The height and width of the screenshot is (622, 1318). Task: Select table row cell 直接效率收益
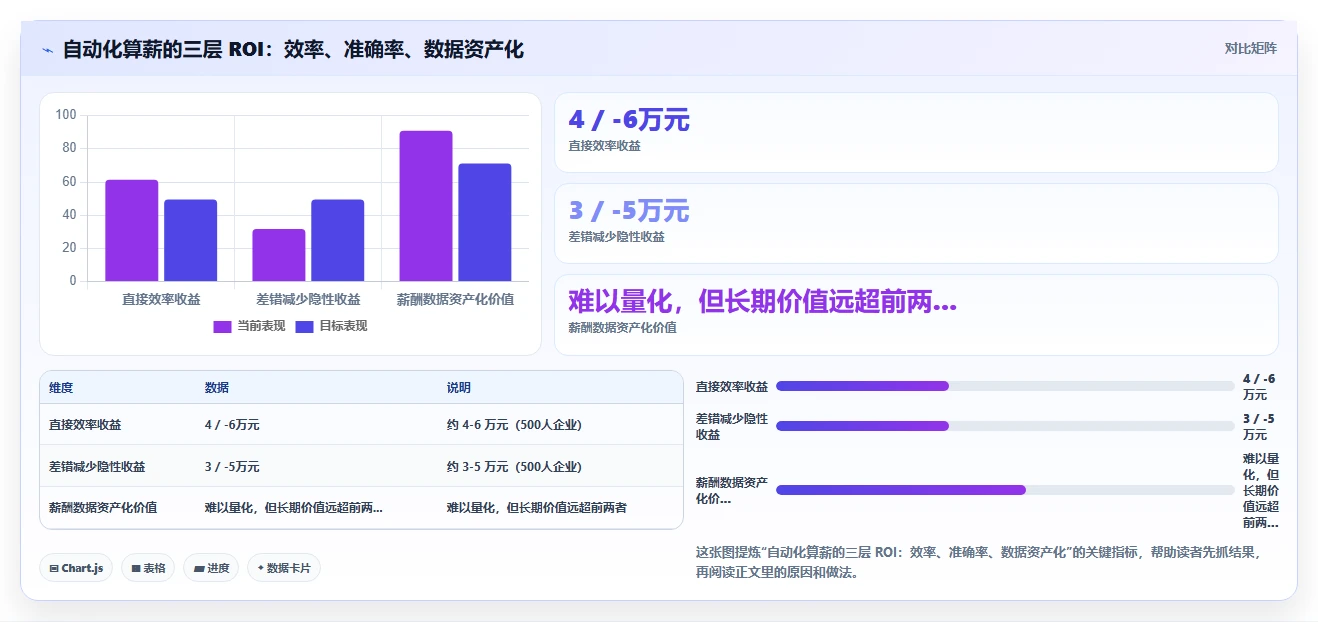point(85,425)
